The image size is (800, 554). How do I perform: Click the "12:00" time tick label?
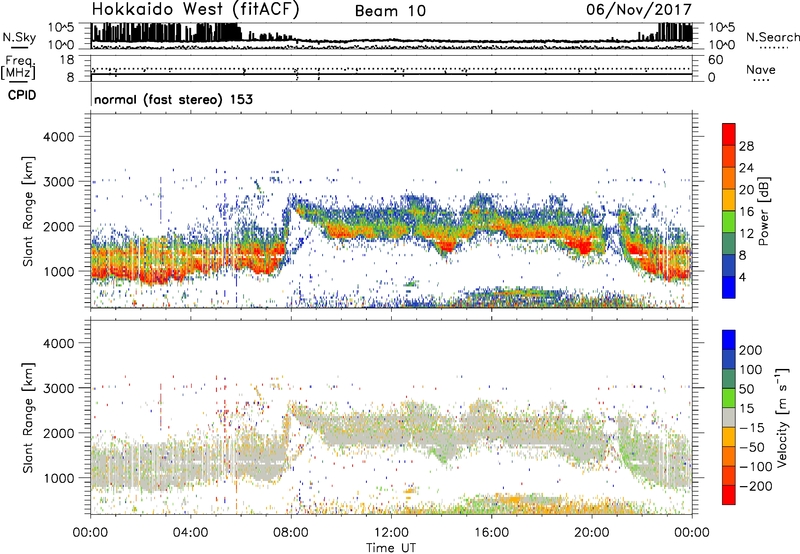click(x=391, y=533)
